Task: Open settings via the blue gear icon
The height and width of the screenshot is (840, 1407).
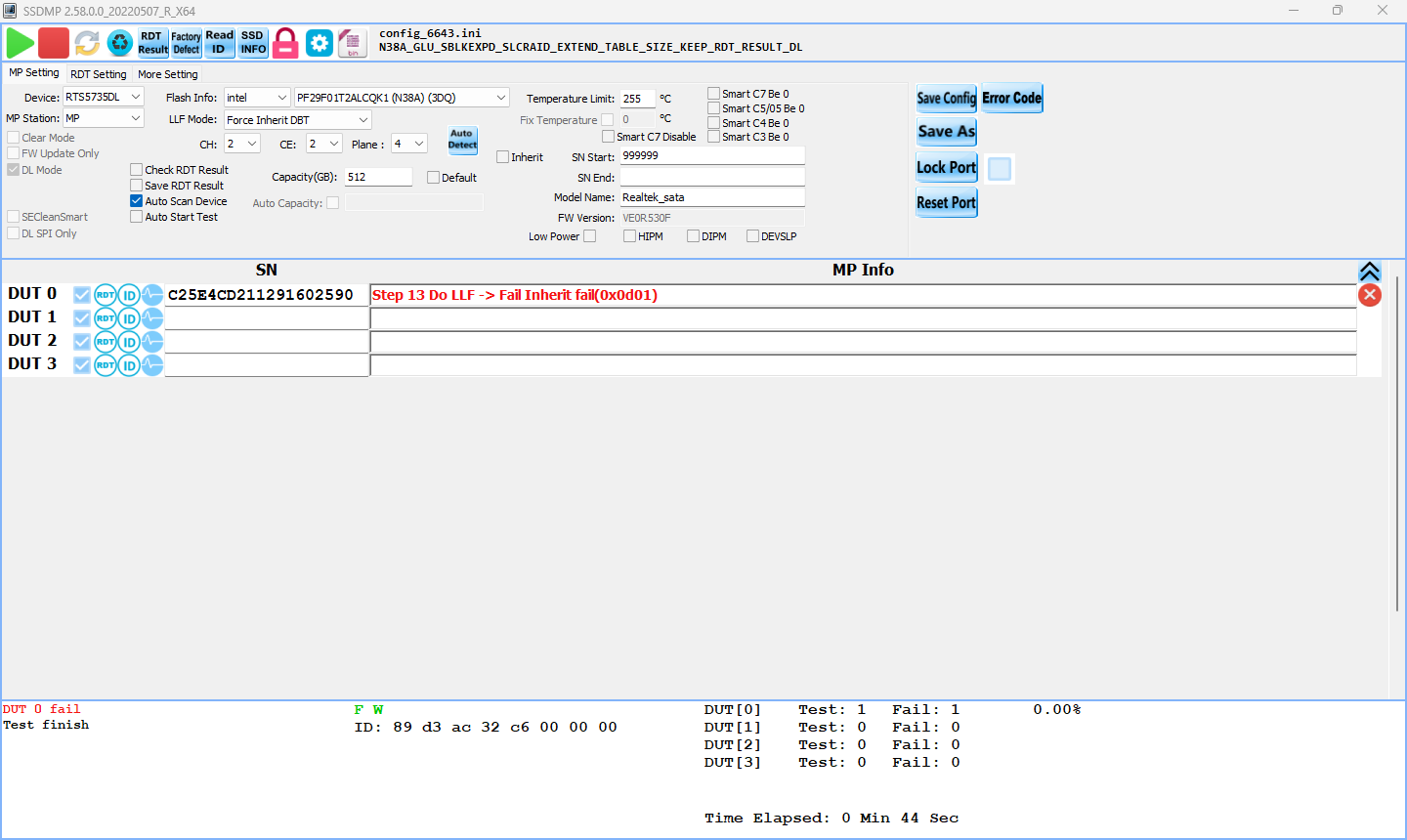Action: [320, 43]
